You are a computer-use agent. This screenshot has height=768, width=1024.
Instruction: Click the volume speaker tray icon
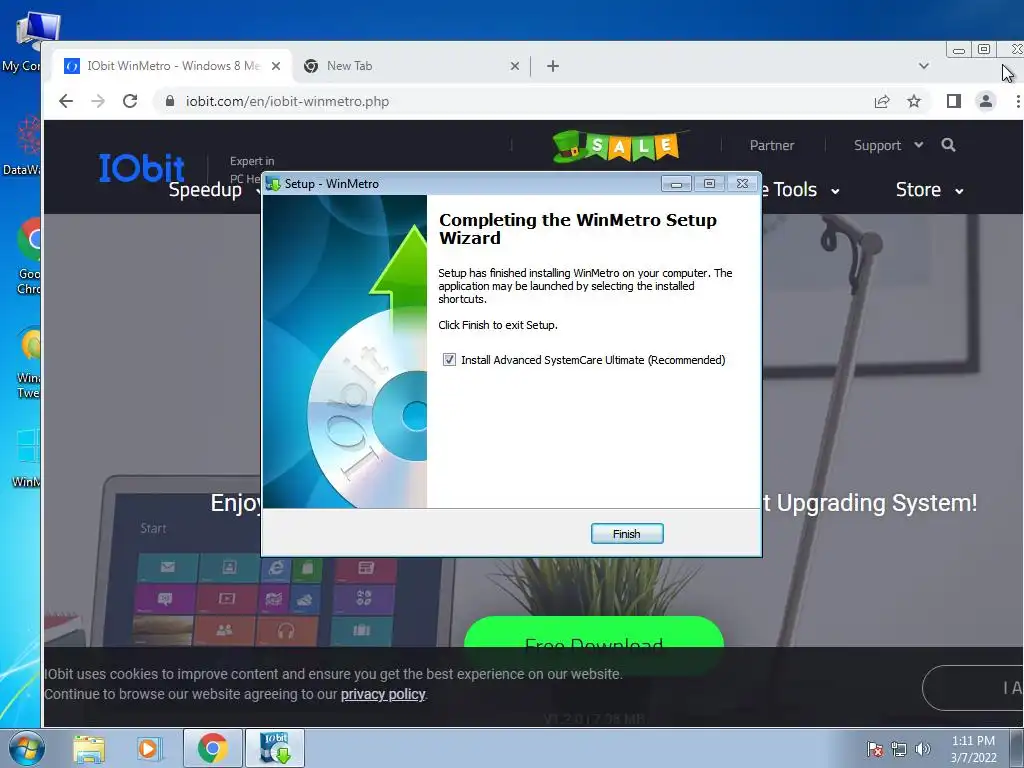click(x=922, y=749)
